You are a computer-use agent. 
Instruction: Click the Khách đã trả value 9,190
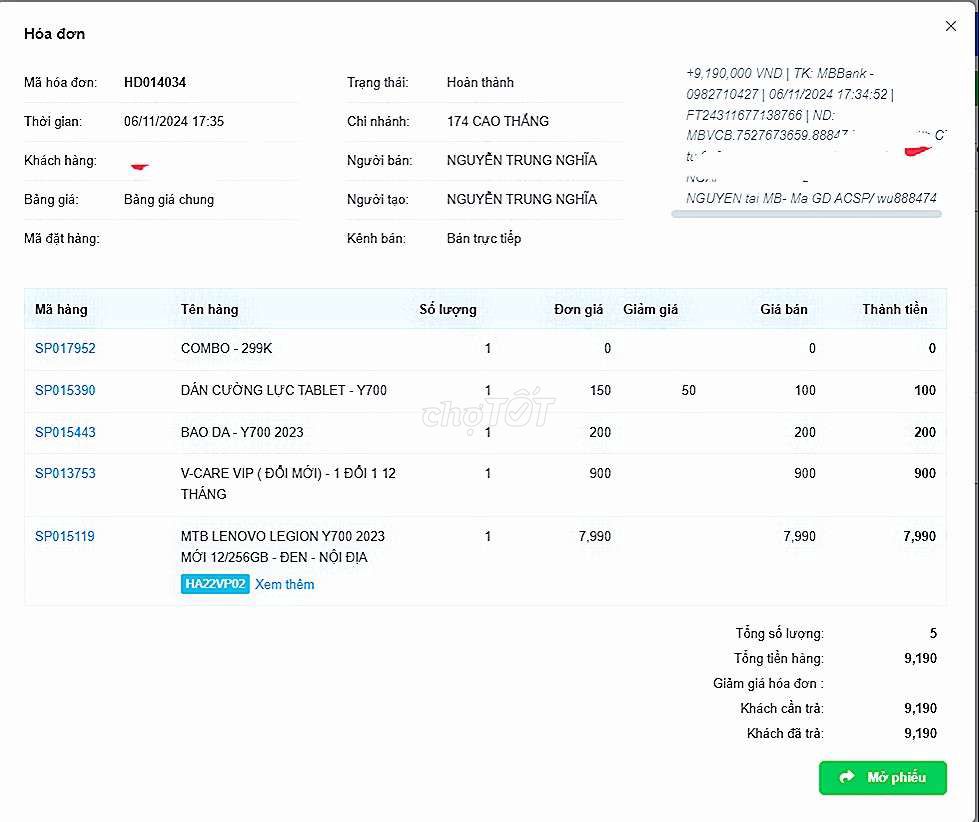pyautogui.click(x=920, y=733)
